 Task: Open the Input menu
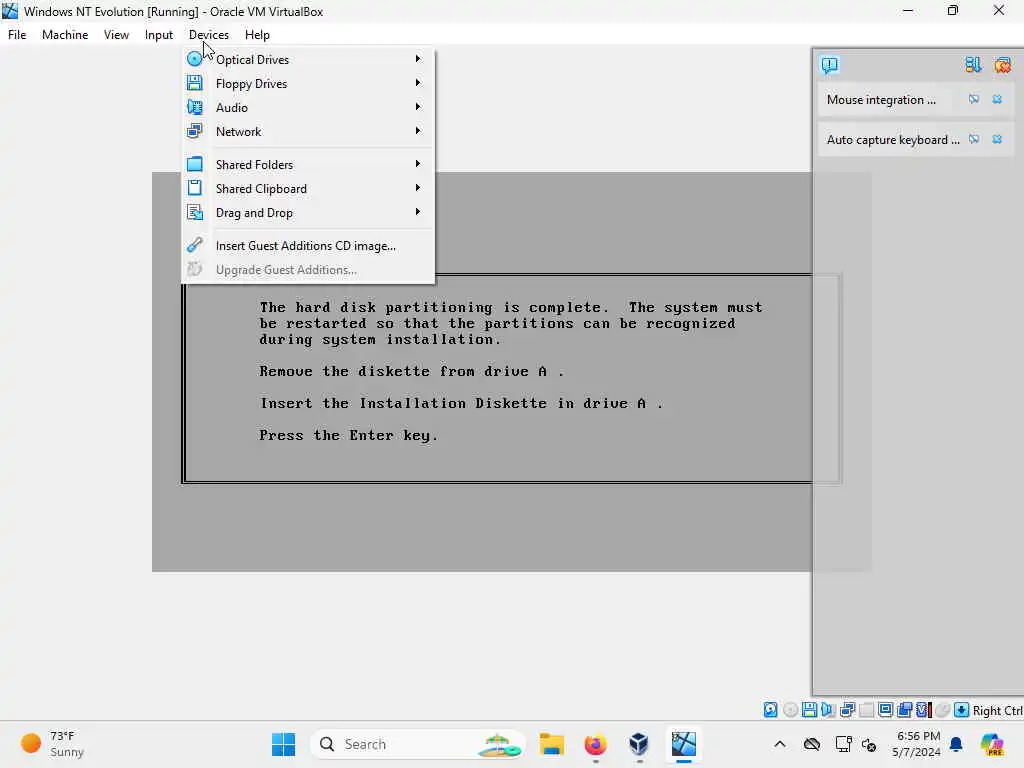pyautogui.click(x=159, y=35)
